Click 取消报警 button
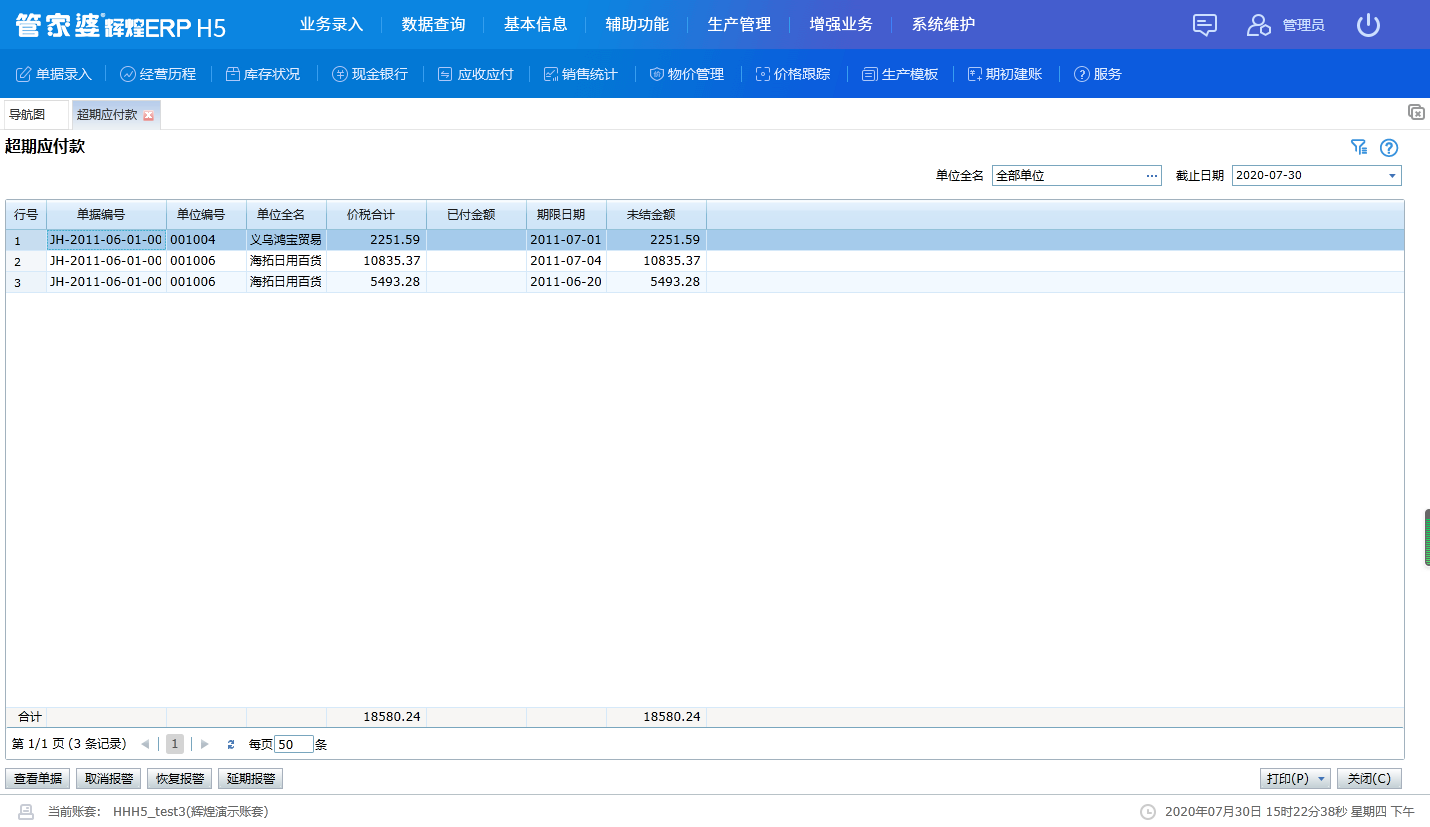 coord(108,779)
